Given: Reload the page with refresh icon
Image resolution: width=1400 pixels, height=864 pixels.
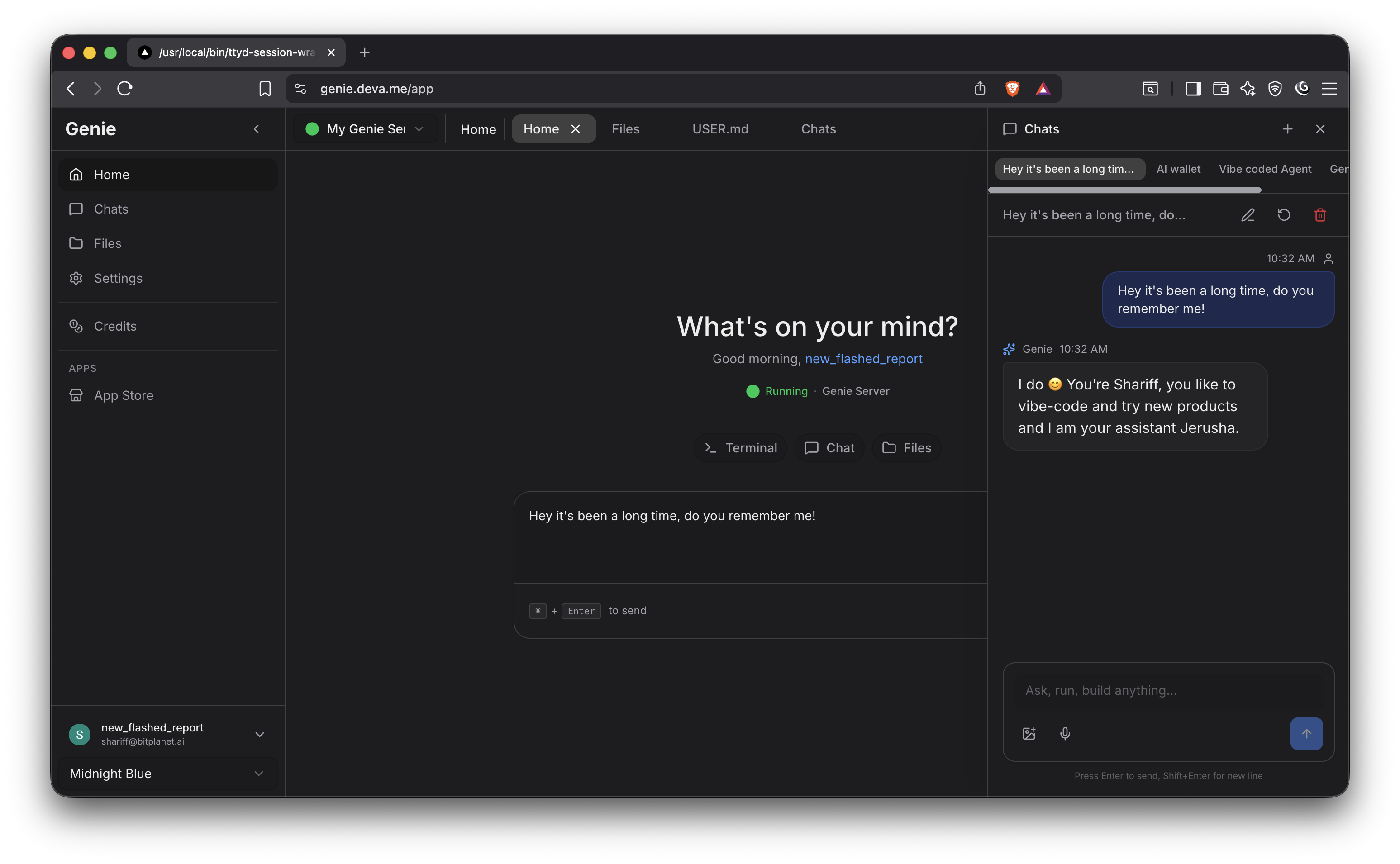Looking at the screenshot, I should (124, 89).
